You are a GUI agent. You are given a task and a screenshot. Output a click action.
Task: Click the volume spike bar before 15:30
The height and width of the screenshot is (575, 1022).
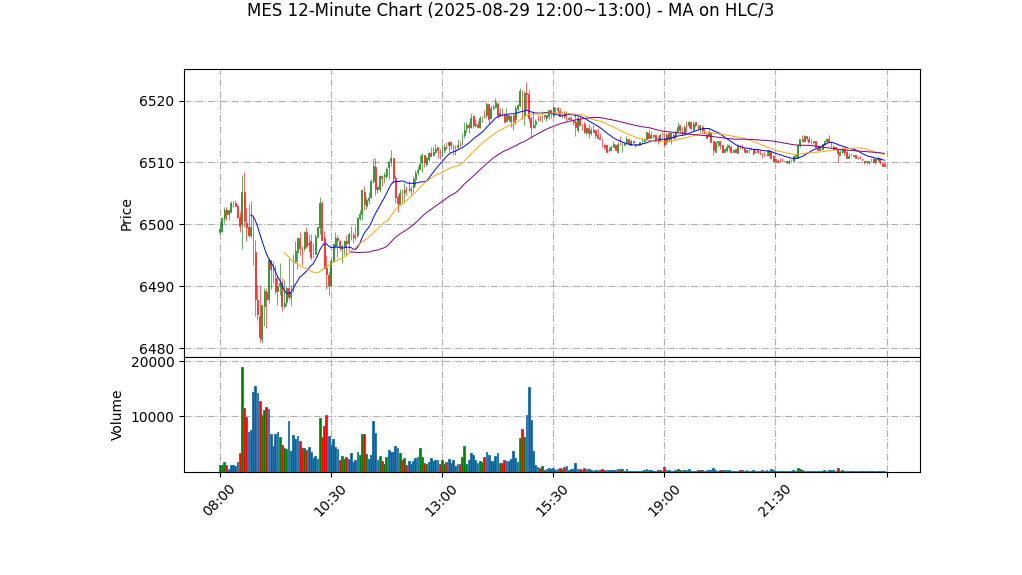pyautogui.click(x=529, y=430)
